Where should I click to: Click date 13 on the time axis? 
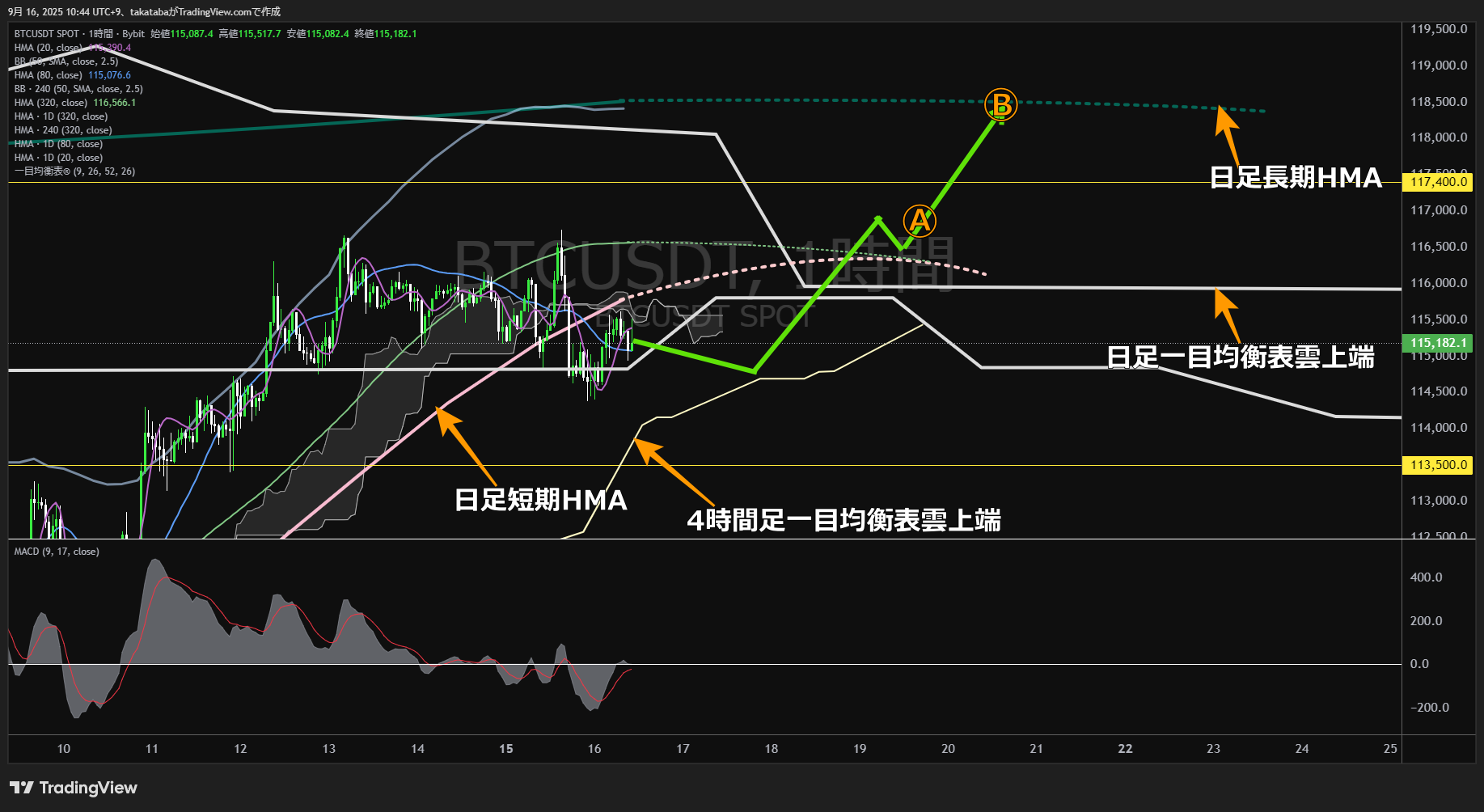tap(329, 749)
